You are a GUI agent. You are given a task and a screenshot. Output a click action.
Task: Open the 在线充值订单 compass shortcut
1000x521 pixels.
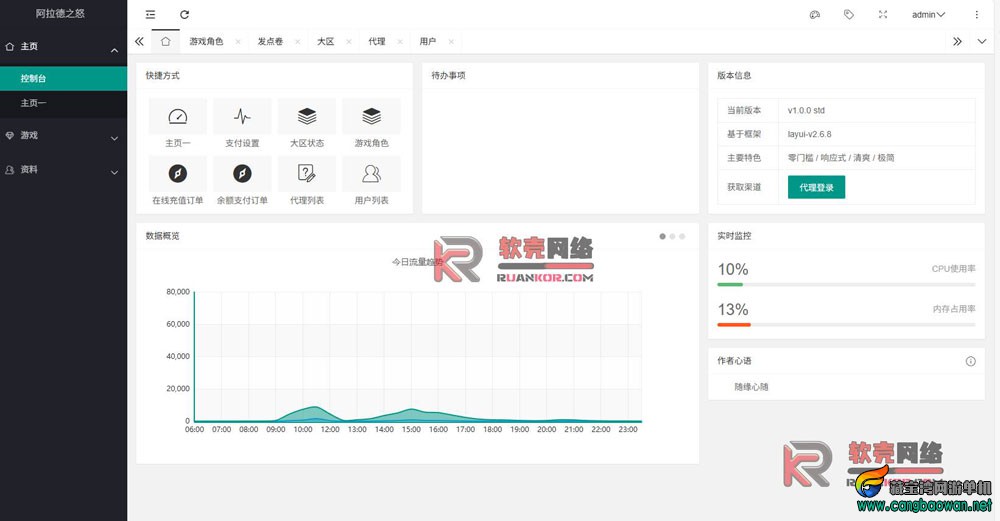[178, 174]
